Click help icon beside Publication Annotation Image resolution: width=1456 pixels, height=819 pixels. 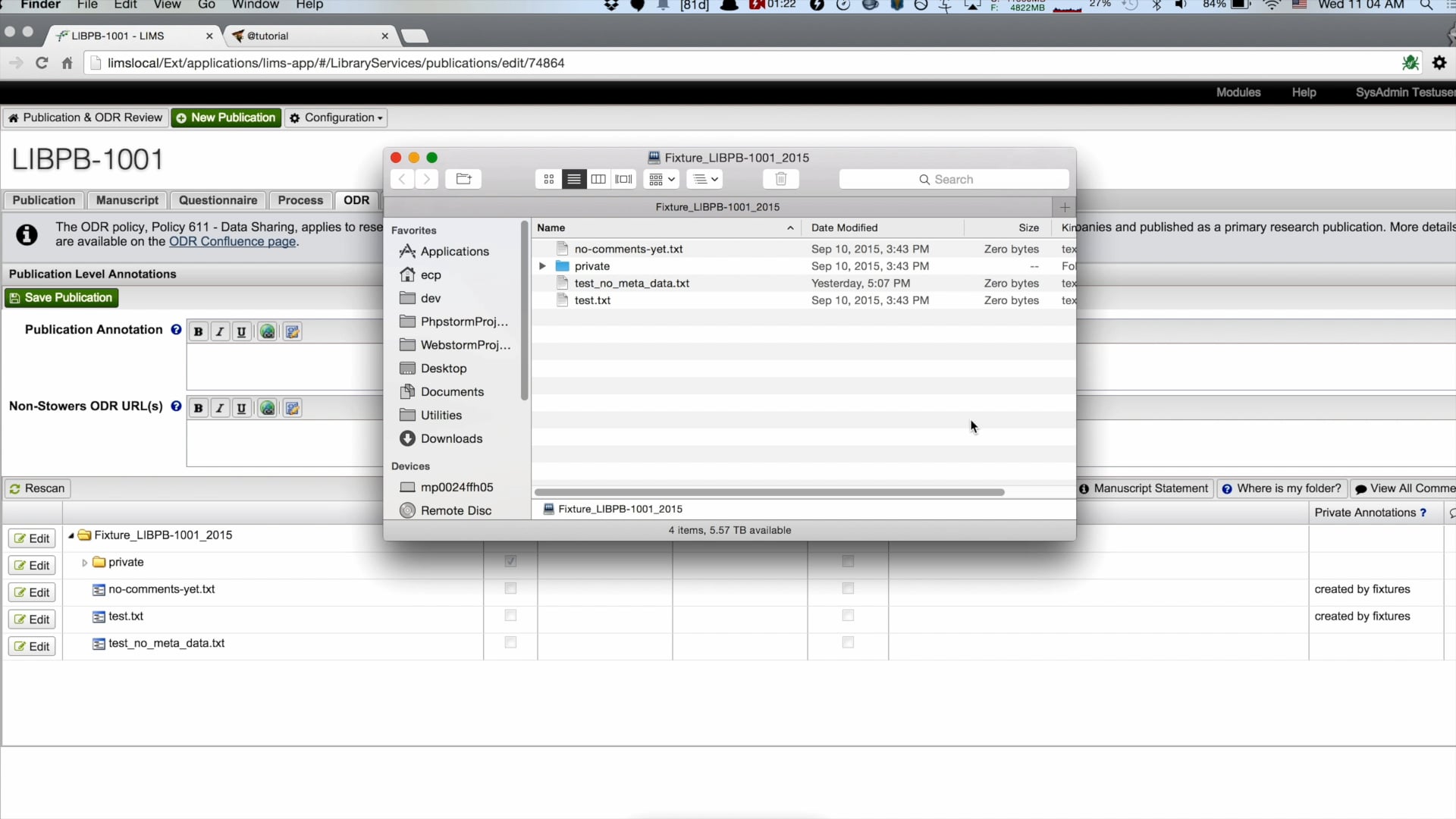coord(176,330)
